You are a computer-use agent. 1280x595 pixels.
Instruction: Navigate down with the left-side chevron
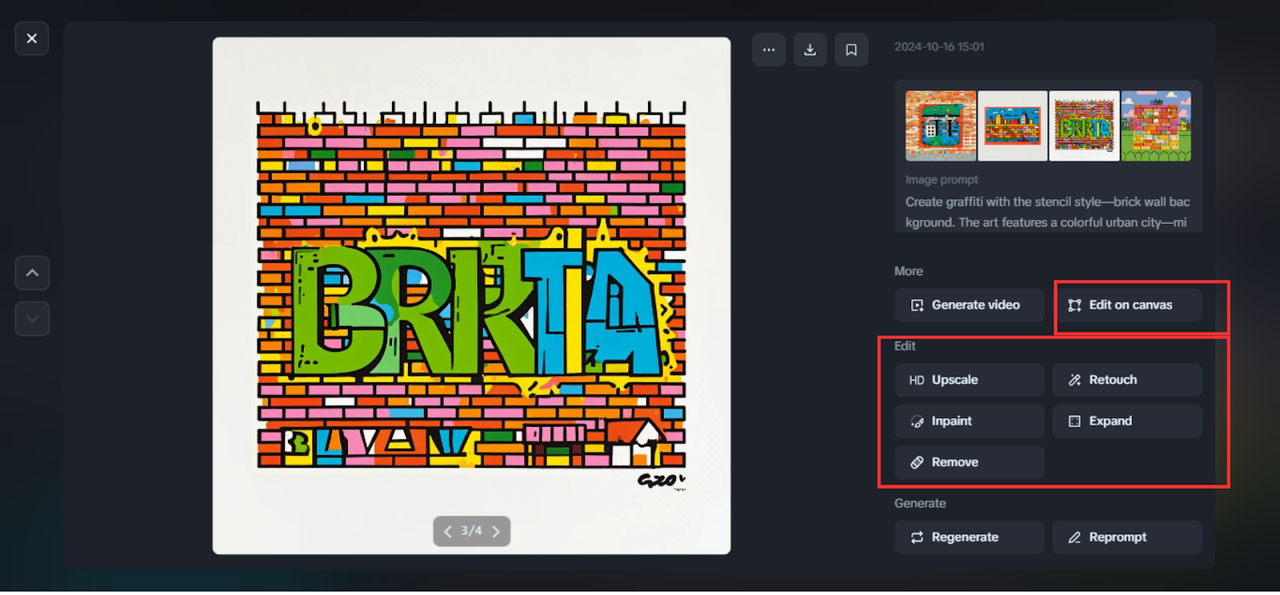pyautogui.click(x=32, y=319)
